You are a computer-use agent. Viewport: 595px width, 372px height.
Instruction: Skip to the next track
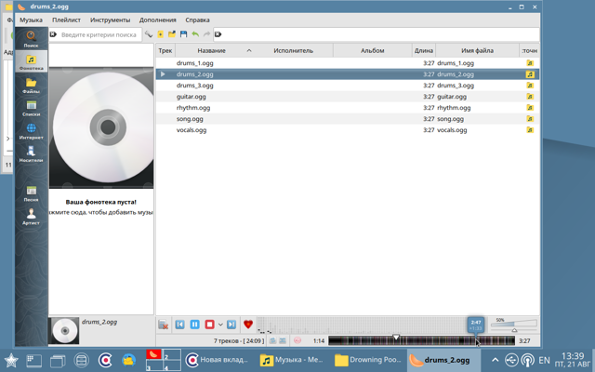[231, 325]
